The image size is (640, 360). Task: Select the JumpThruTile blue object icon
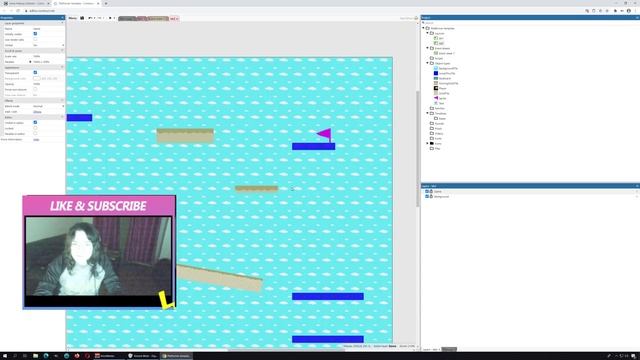click(x=436, y=73)
